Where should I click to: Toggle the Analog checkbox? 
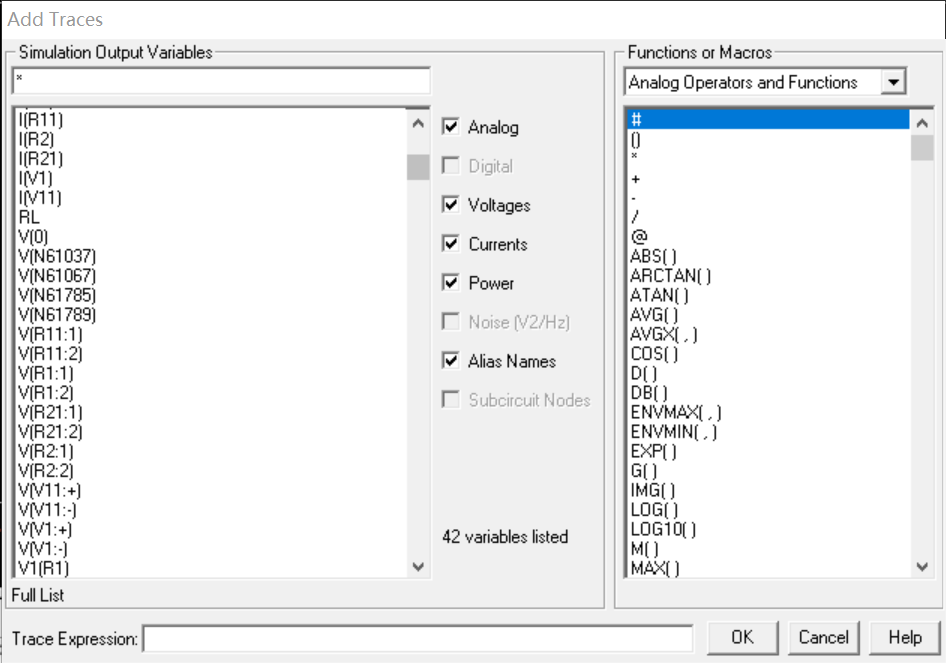click(x=451, y=127)
